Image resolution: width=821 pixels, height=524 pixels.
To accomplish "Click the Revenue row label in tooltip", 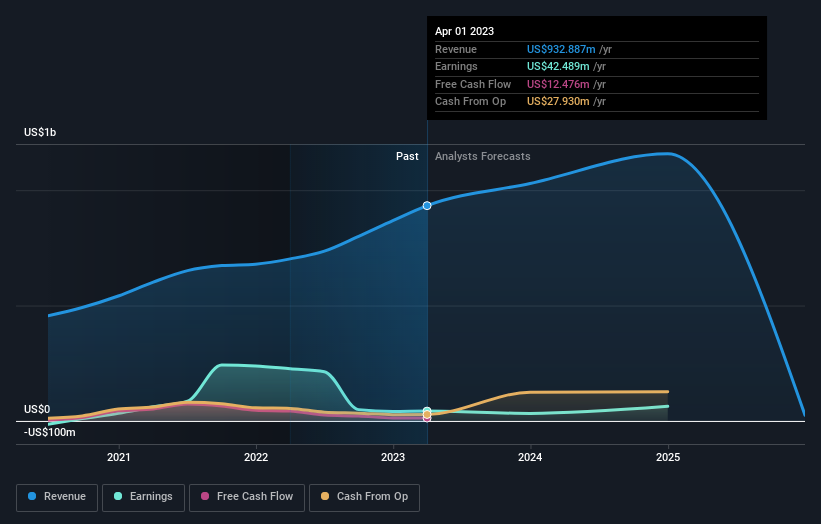I will pyautogui.click(x=456, y=49).
